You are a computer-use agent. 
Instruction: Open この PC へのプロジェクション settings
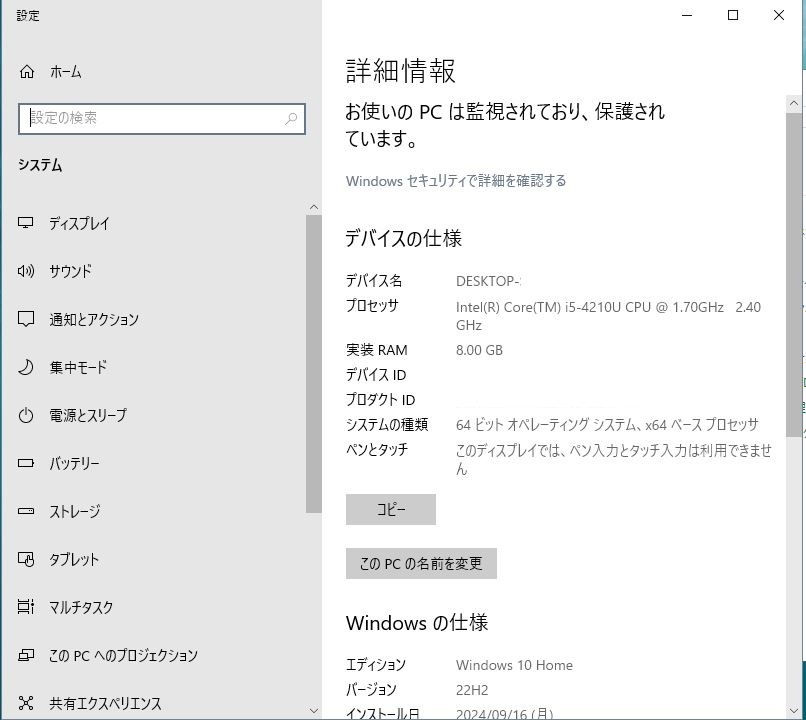[123, 655]
